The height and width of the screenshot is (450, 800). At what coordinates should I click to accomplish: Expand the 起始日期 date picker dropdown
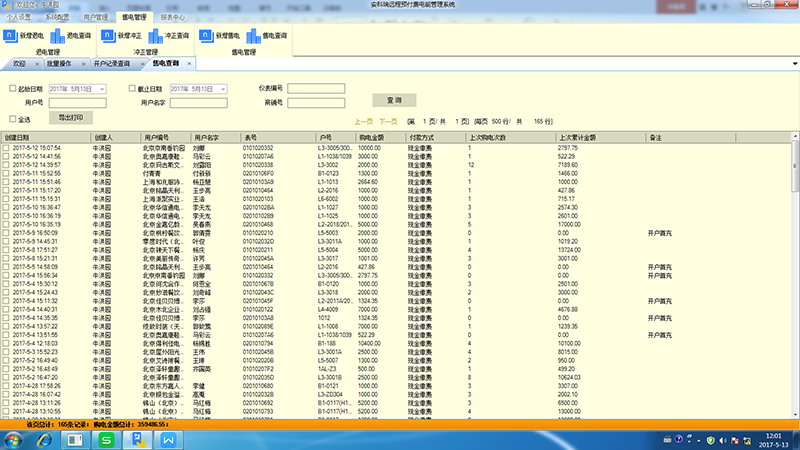pos(103,89)
